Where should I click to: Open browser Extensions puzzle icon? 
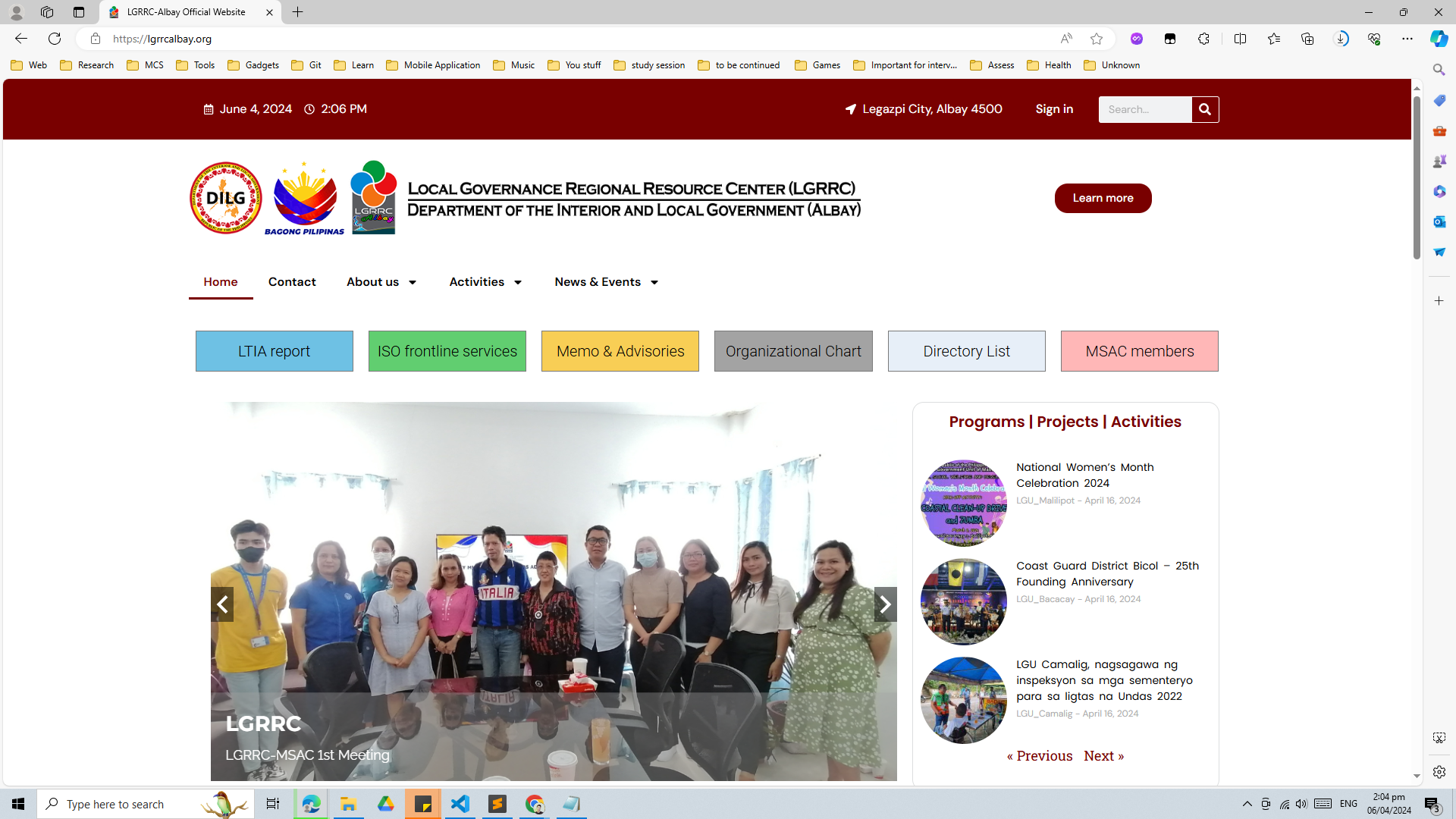(x=1203, y=39)
